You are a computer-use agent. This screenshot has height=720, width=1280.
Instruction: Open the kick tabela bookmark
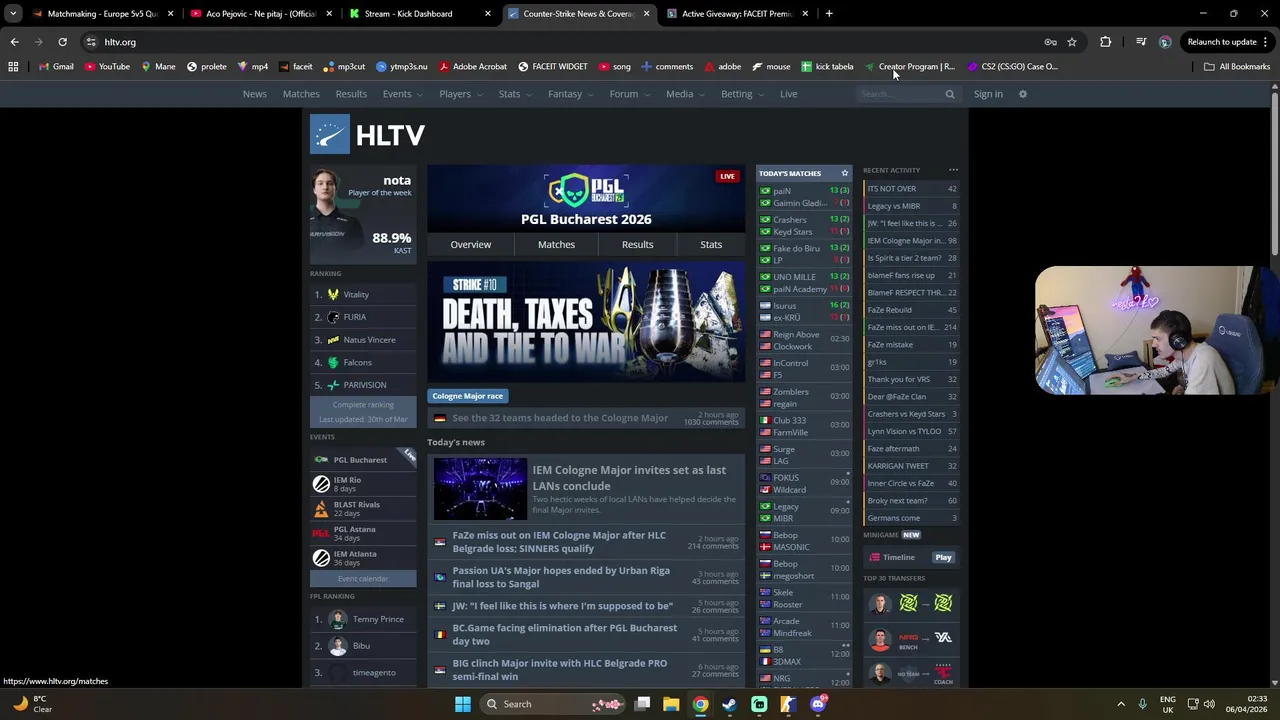point(827,67)
